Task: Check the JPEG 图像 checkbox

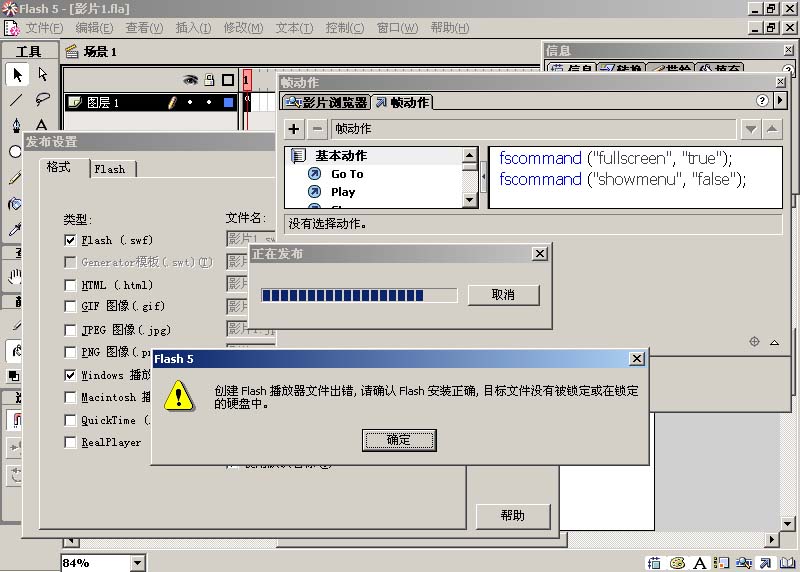Action: tap(70, 330)
